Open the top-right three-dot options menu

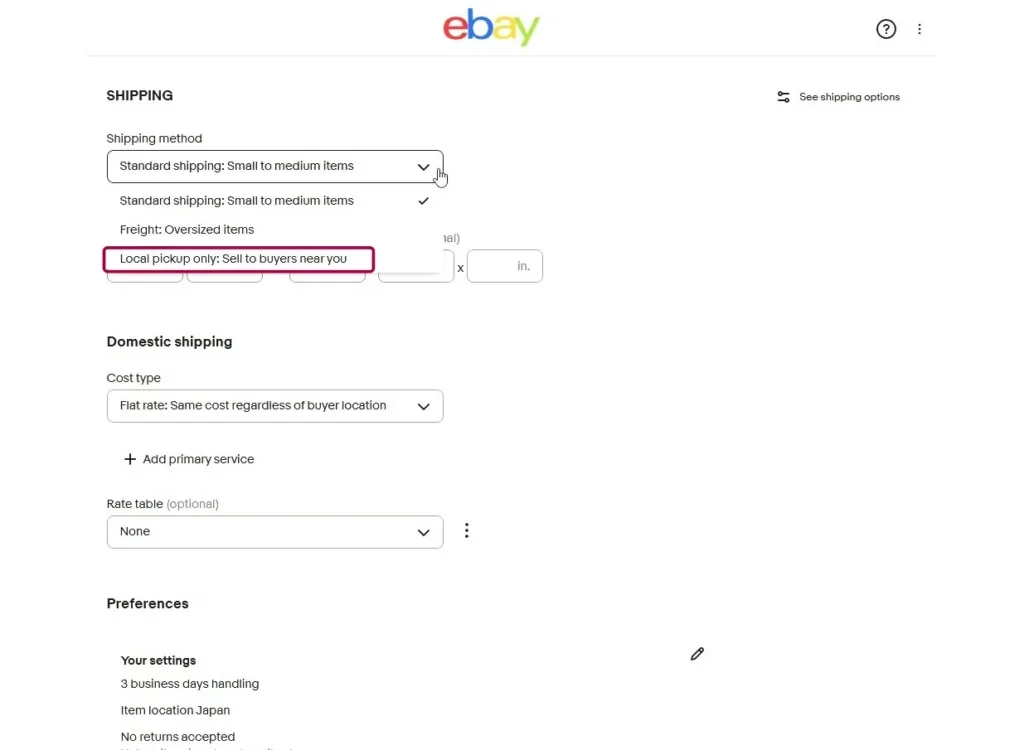point(920,29)
